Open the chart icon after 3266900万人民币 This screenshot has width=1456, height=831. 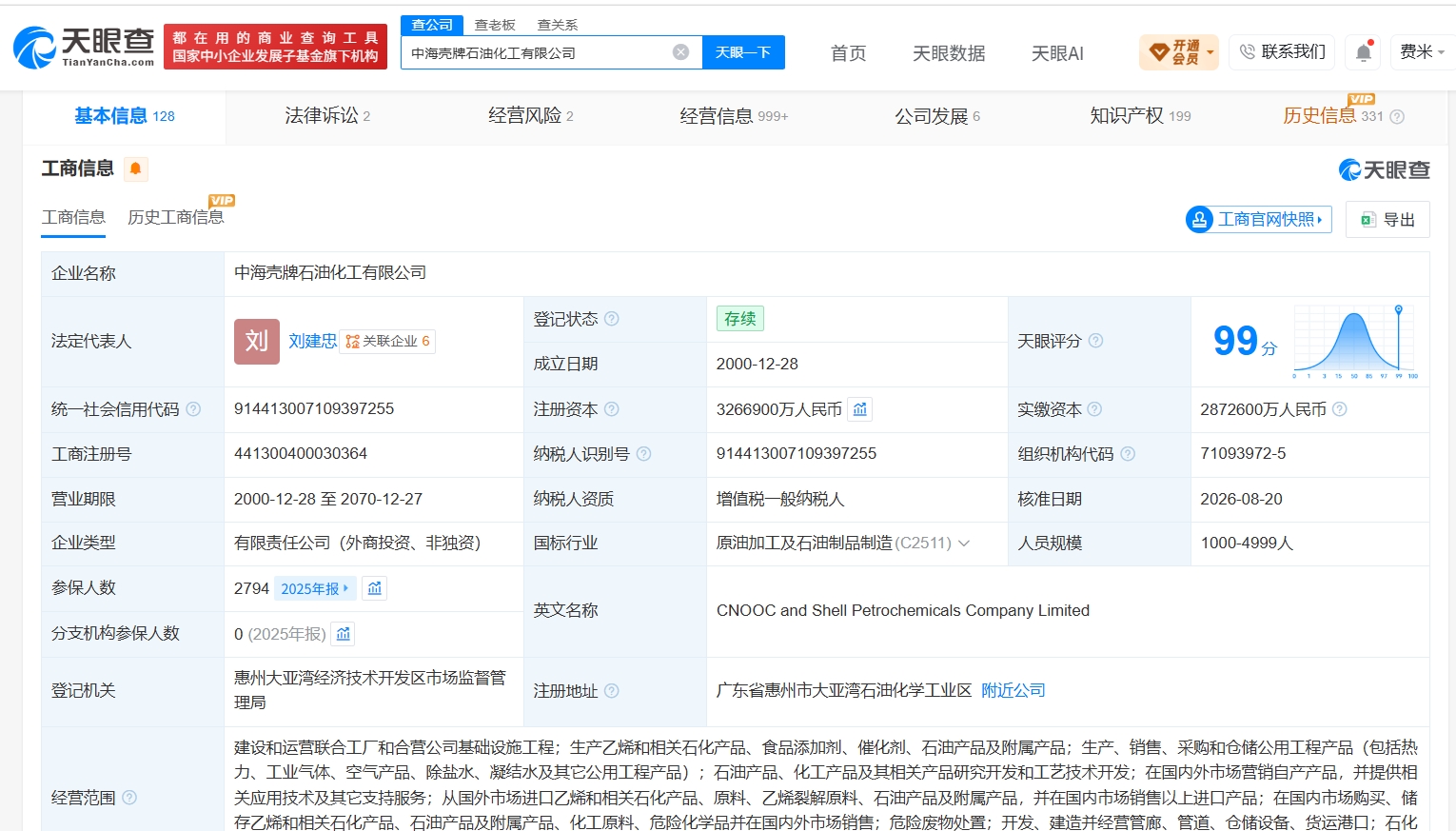coord(860,409)
